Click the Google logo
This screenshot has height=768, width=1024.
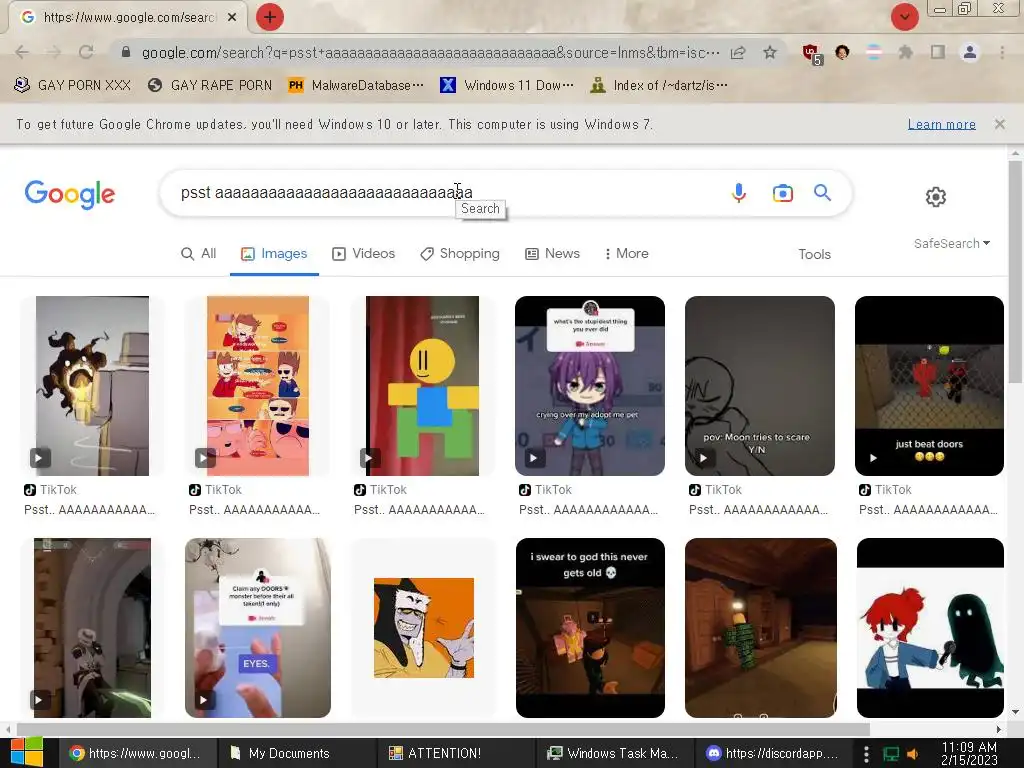(70, 194)
